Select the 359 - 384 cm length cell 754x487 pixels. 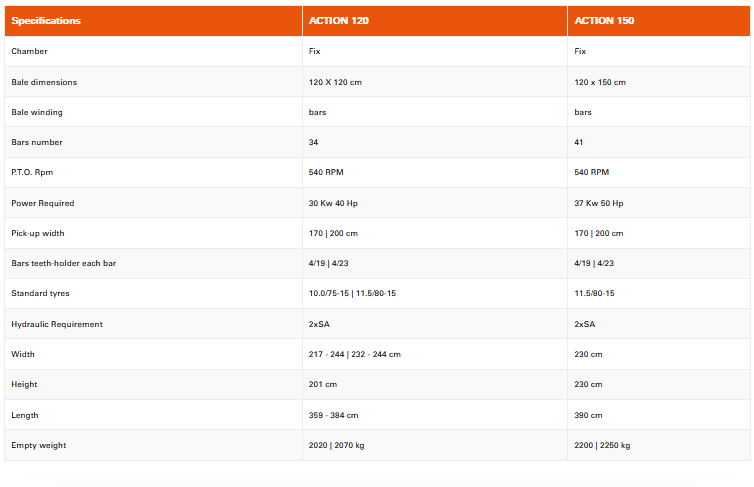coord(333,415)
